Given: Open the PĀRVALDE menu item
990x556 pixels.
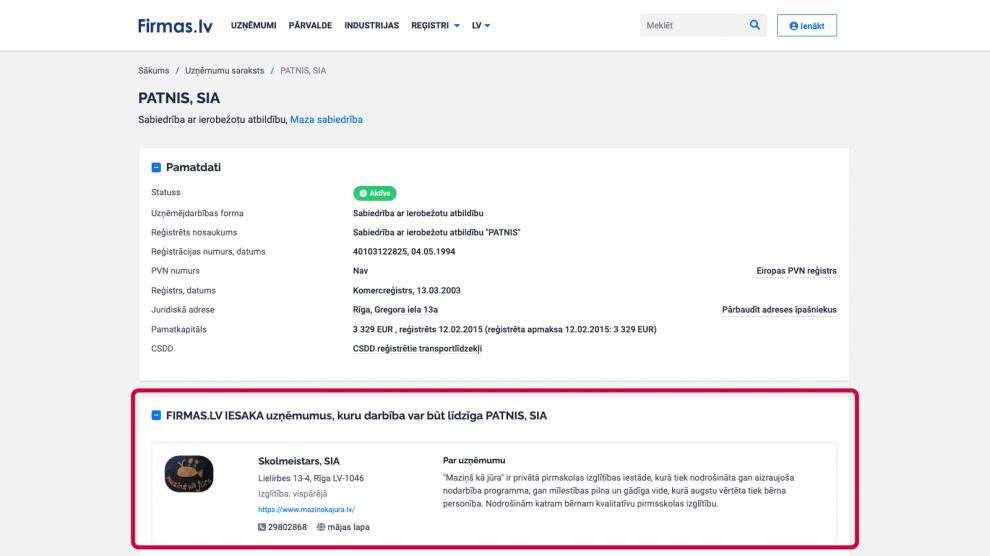Looking at the screenshot, I should 310,25.
